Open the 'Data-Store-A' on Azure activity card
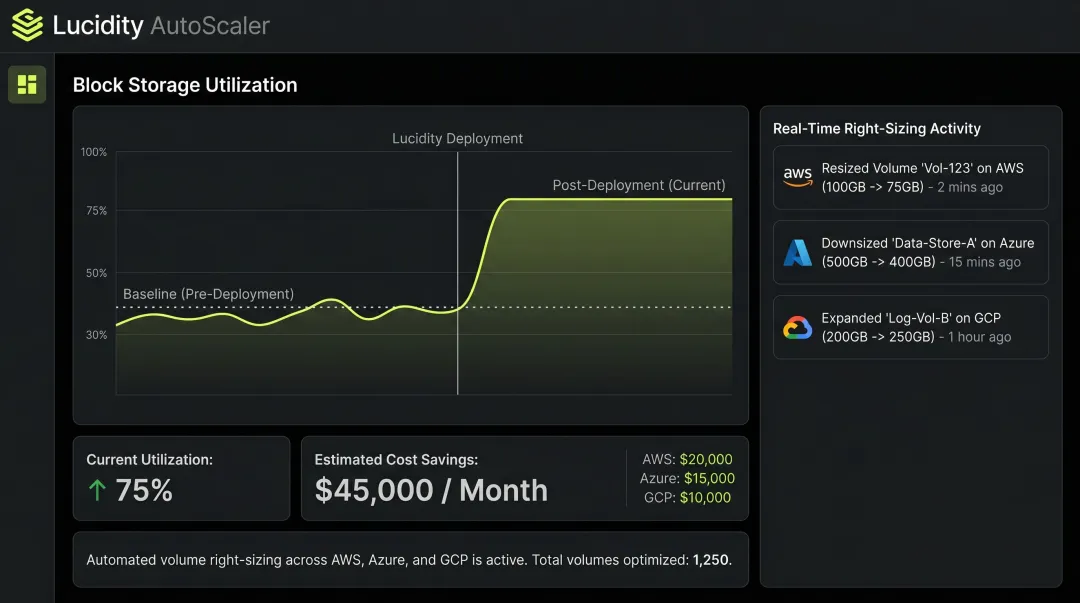The image size is (1080, 603). [911, 252]
